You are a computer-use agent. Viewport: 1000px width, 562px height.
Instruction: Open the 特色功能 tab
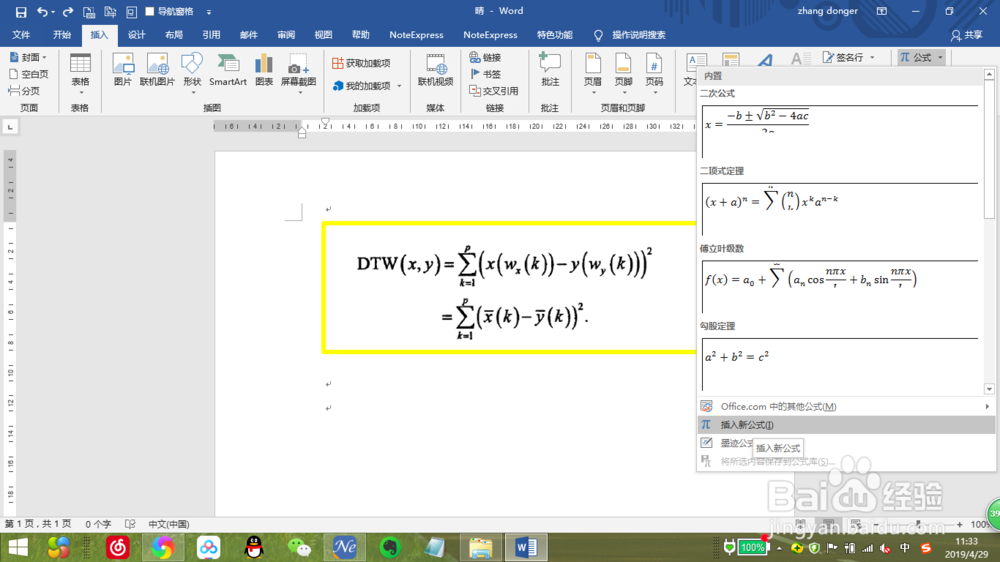[x=554, y=35]
